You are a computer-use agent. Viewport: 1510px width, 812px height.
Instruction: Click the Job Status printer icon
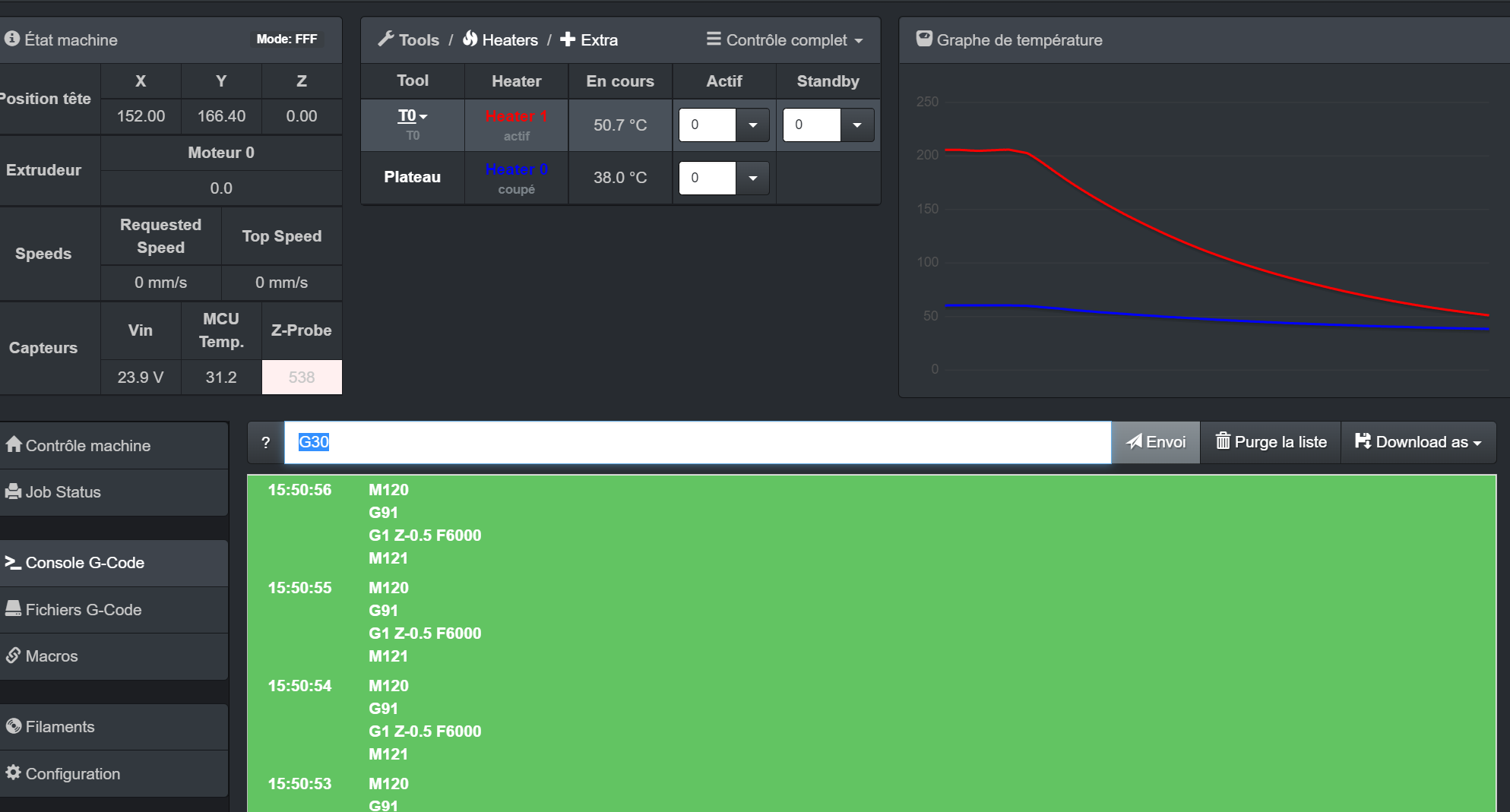(14, 491)
